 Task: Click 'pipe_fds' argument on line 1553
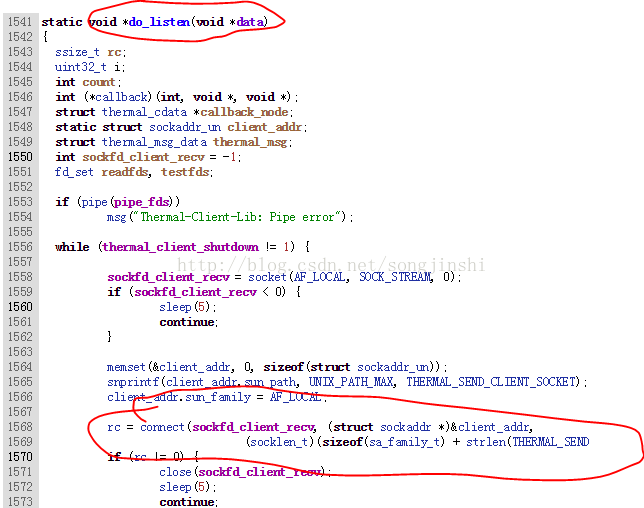point(142,202)
